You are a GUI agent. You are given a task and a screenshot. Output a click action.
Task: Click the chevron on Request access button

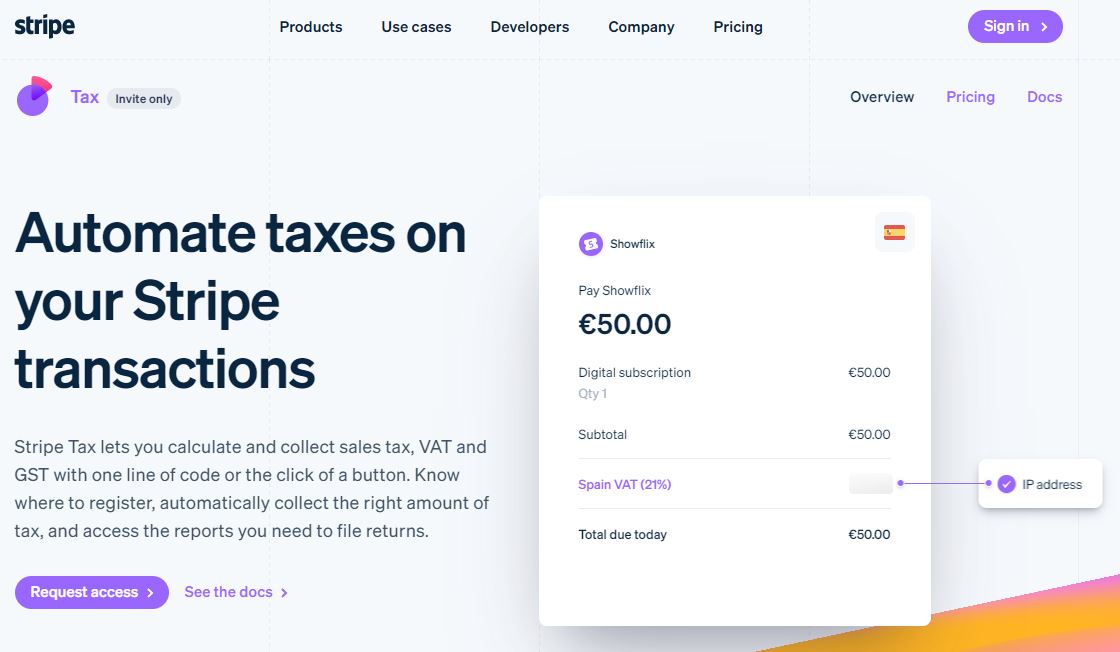click(150, 593)
